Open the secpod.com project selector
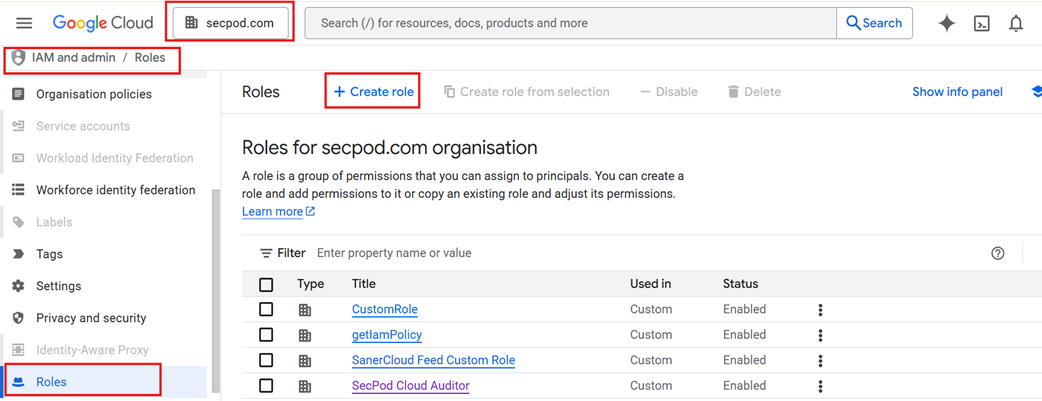 pos(231,23)
